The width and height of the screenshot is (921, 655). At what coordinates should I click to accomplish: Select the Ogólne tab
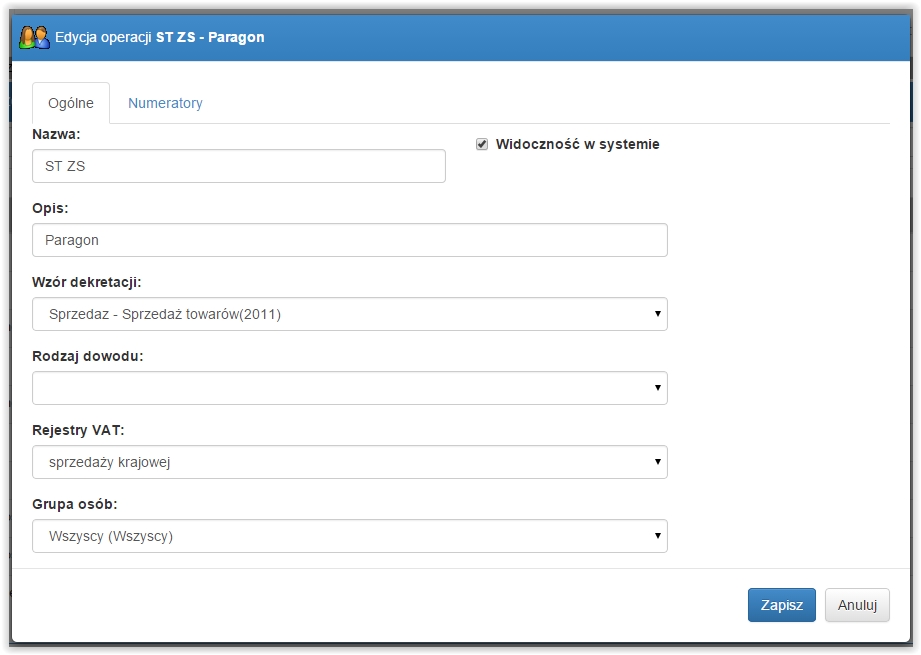[70, 103]
